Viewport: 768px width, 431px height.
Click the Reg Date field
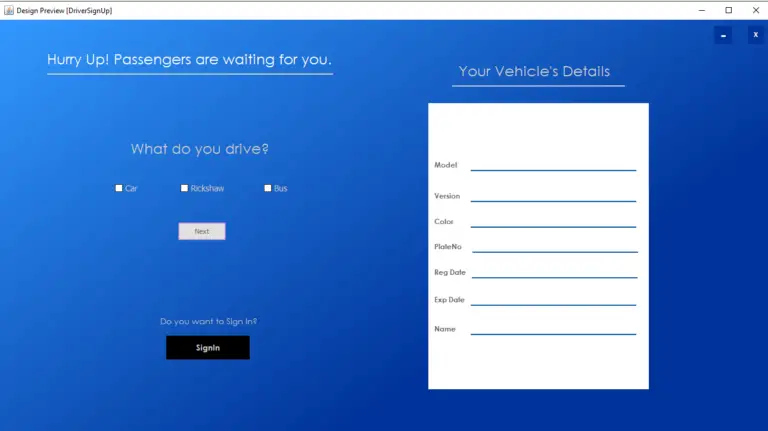[554, 272]
